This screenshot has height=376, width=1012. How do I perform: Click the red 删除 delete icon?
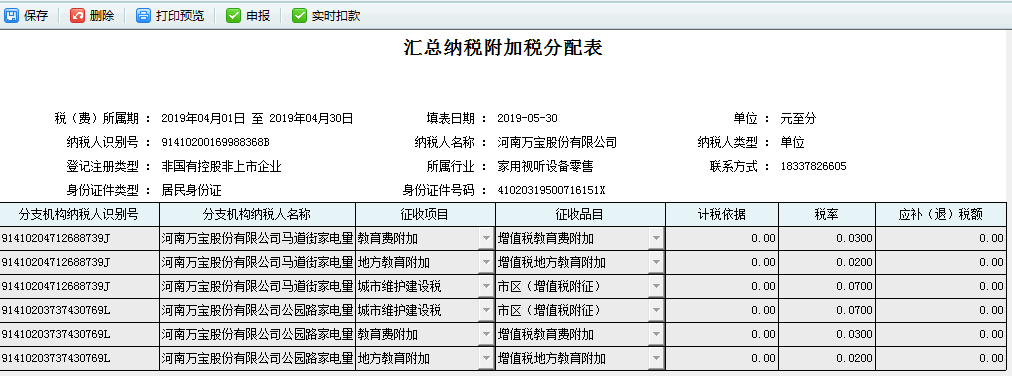click(77, 16)
